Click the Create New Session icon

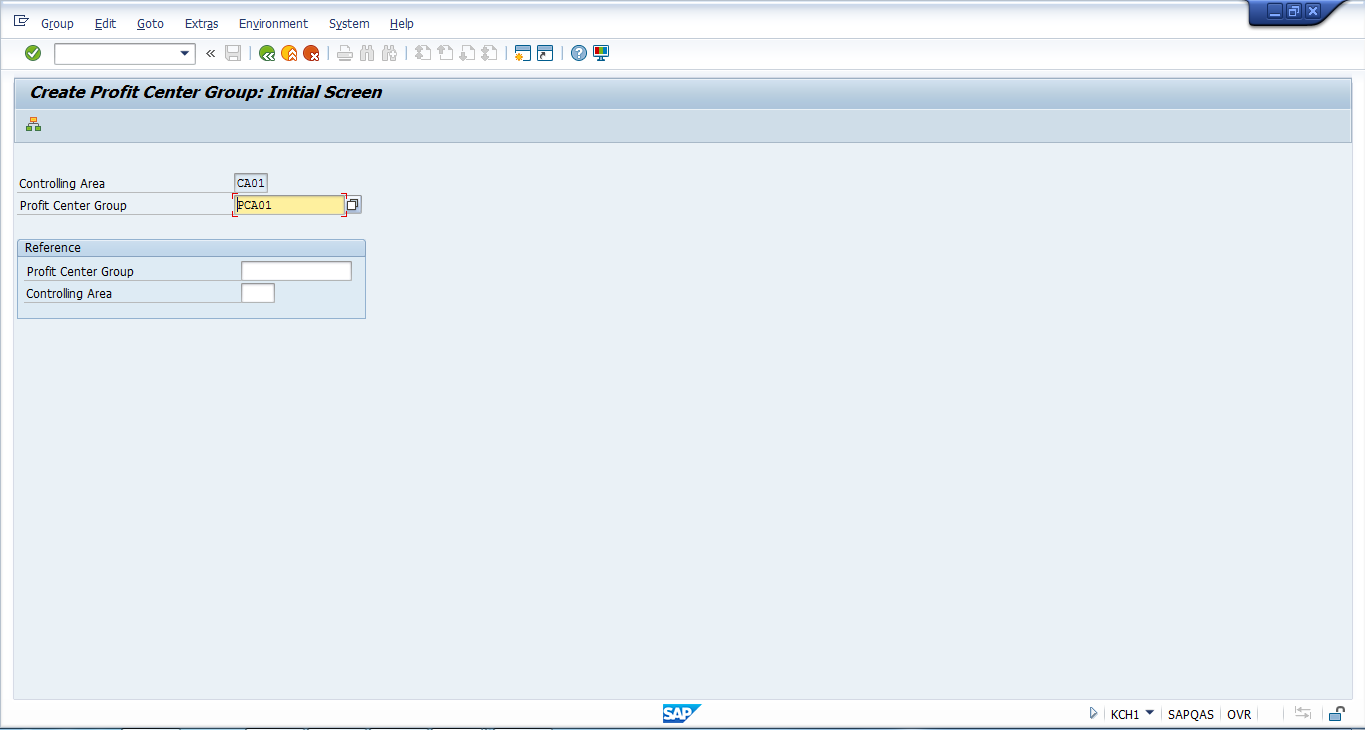(522, 53)
